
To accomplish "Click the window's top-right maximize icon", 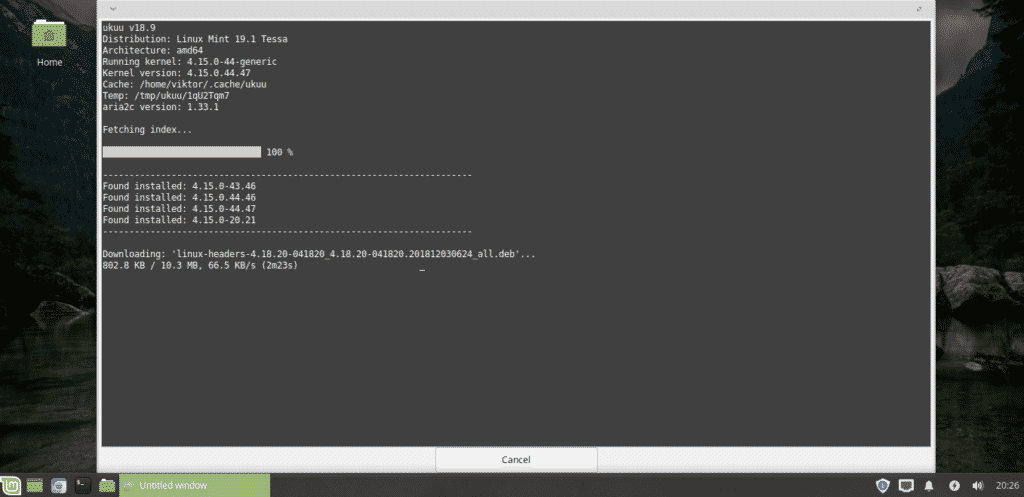I will click(x=919, y=8).
